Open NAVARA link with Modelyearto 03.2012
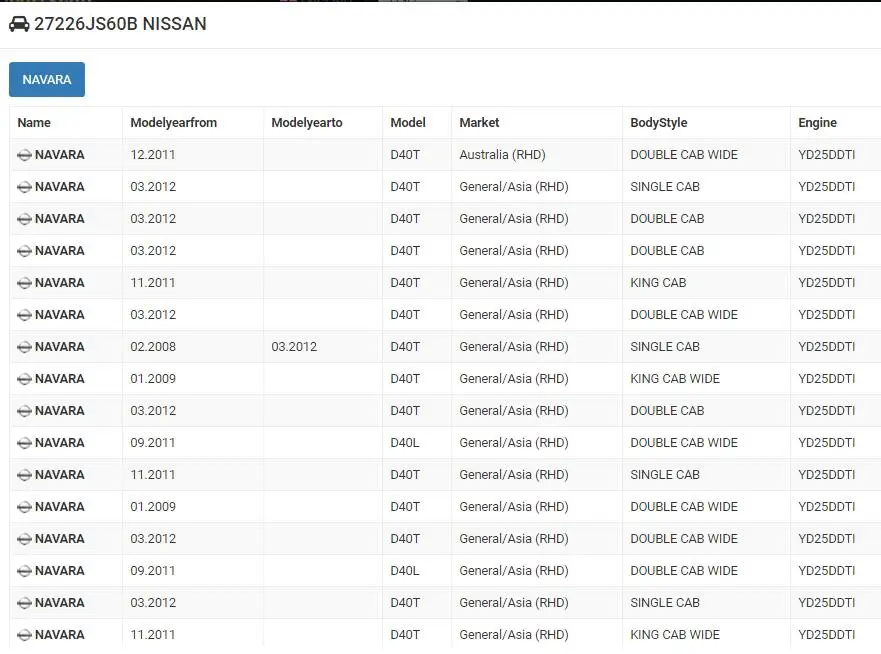This screenshot has height=654, width=881. tap(60, 347)
